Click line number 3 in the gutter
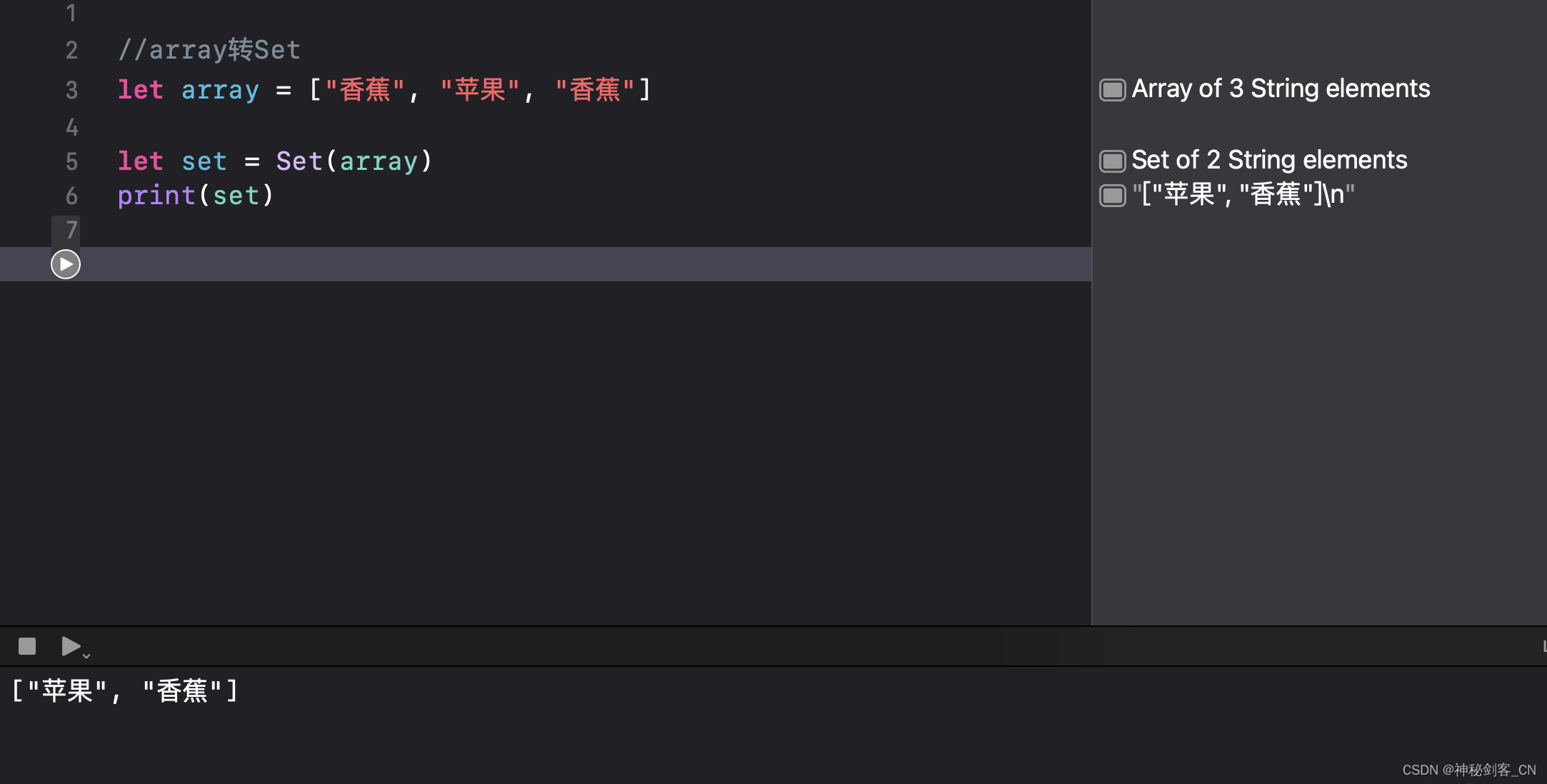The image size is (1547, 784). click(71, 90)
